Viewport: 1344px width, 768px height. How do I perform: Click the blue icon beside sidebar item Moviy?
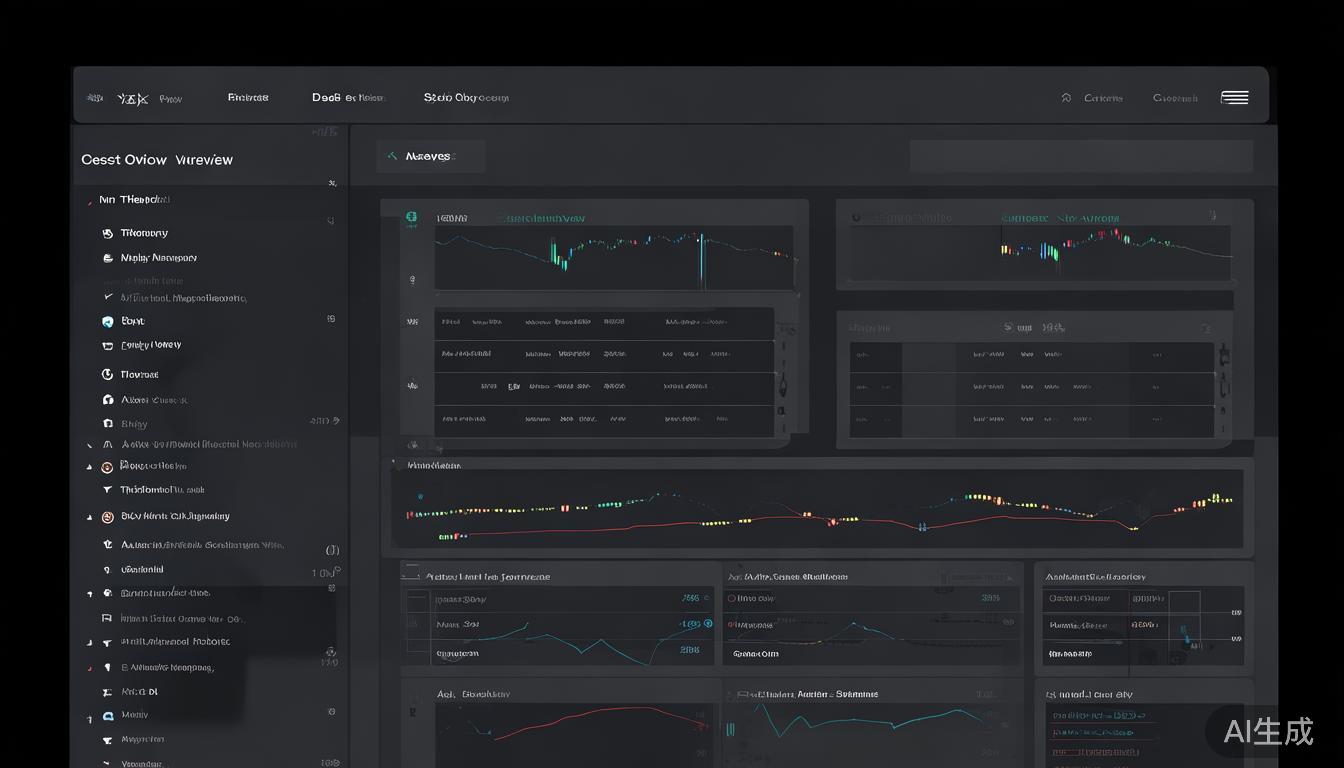point(108,716)
